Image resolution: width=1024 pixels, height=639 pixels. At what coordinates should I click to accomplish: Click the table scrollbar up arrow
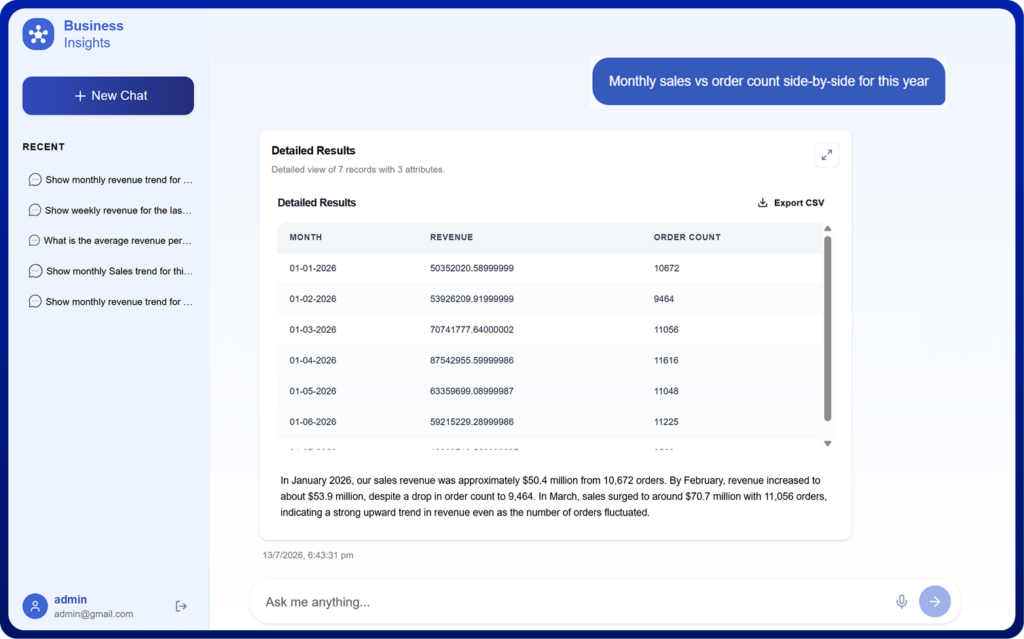coord(827,229)
